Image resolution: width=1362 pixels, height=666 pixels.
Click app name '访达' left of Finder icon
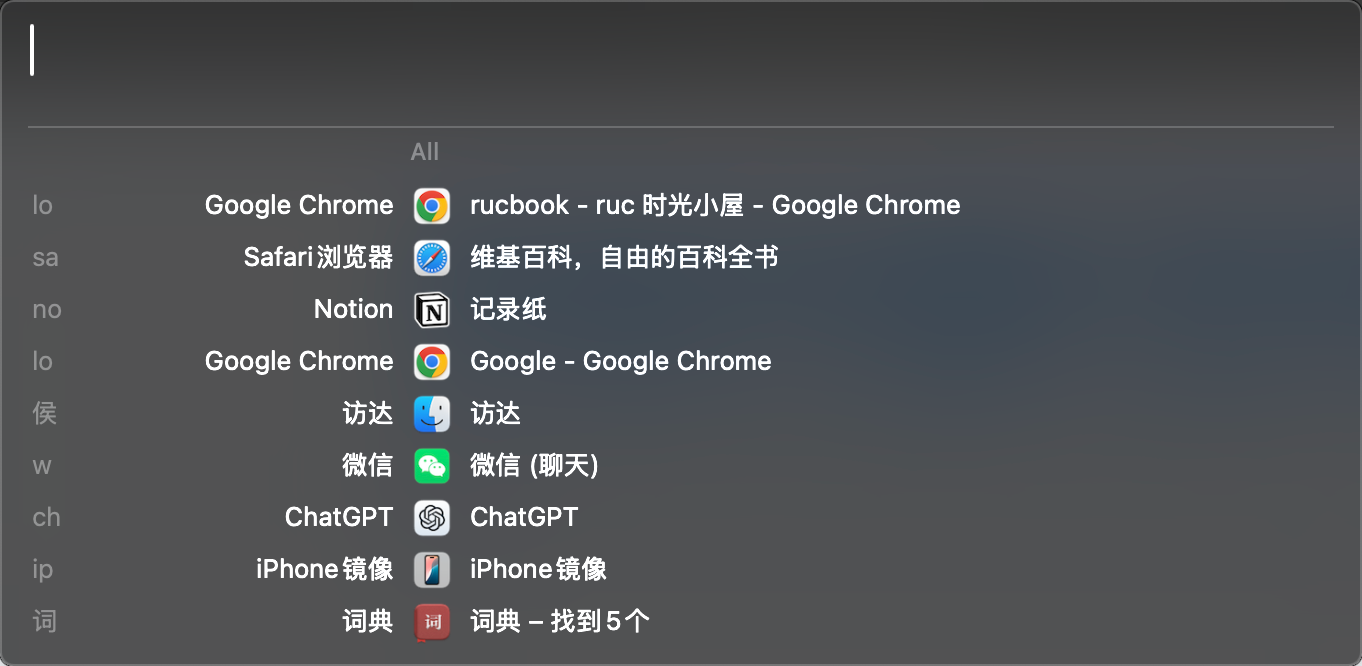tap(368, 414)
